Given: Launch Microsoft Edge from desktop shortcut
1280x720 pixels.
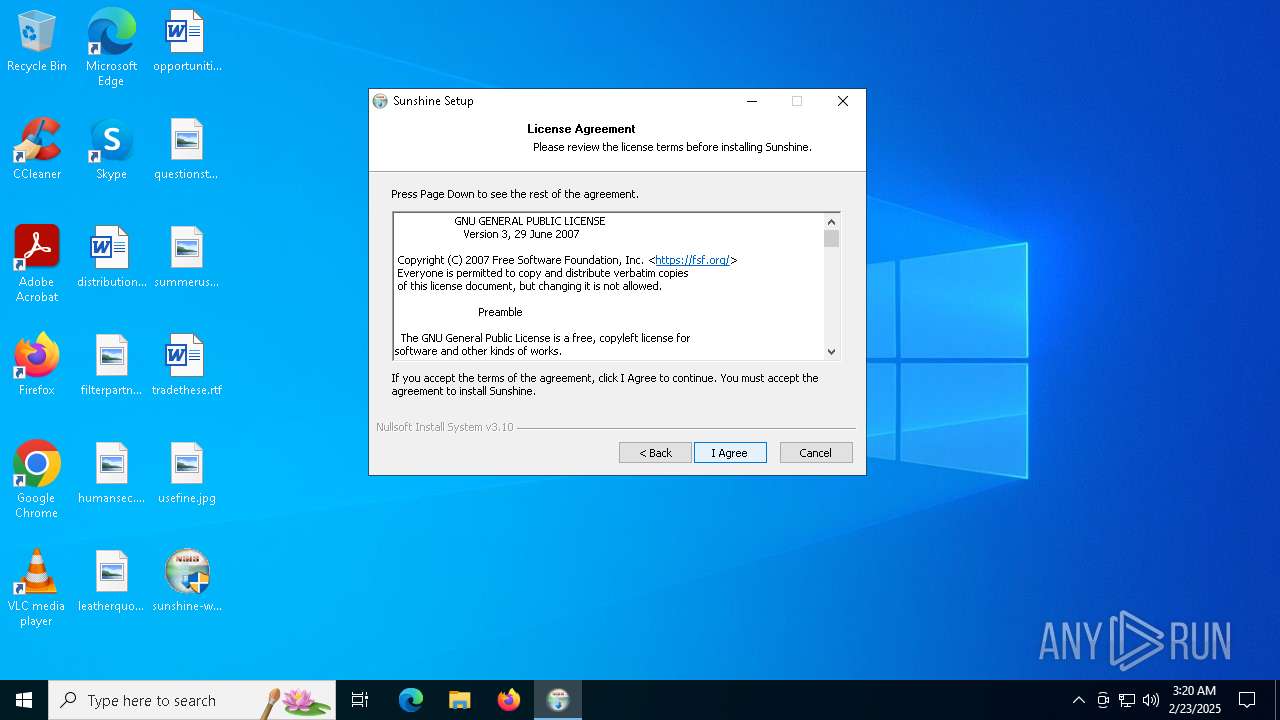Looking at the screenshot, I should pos(111,47).
